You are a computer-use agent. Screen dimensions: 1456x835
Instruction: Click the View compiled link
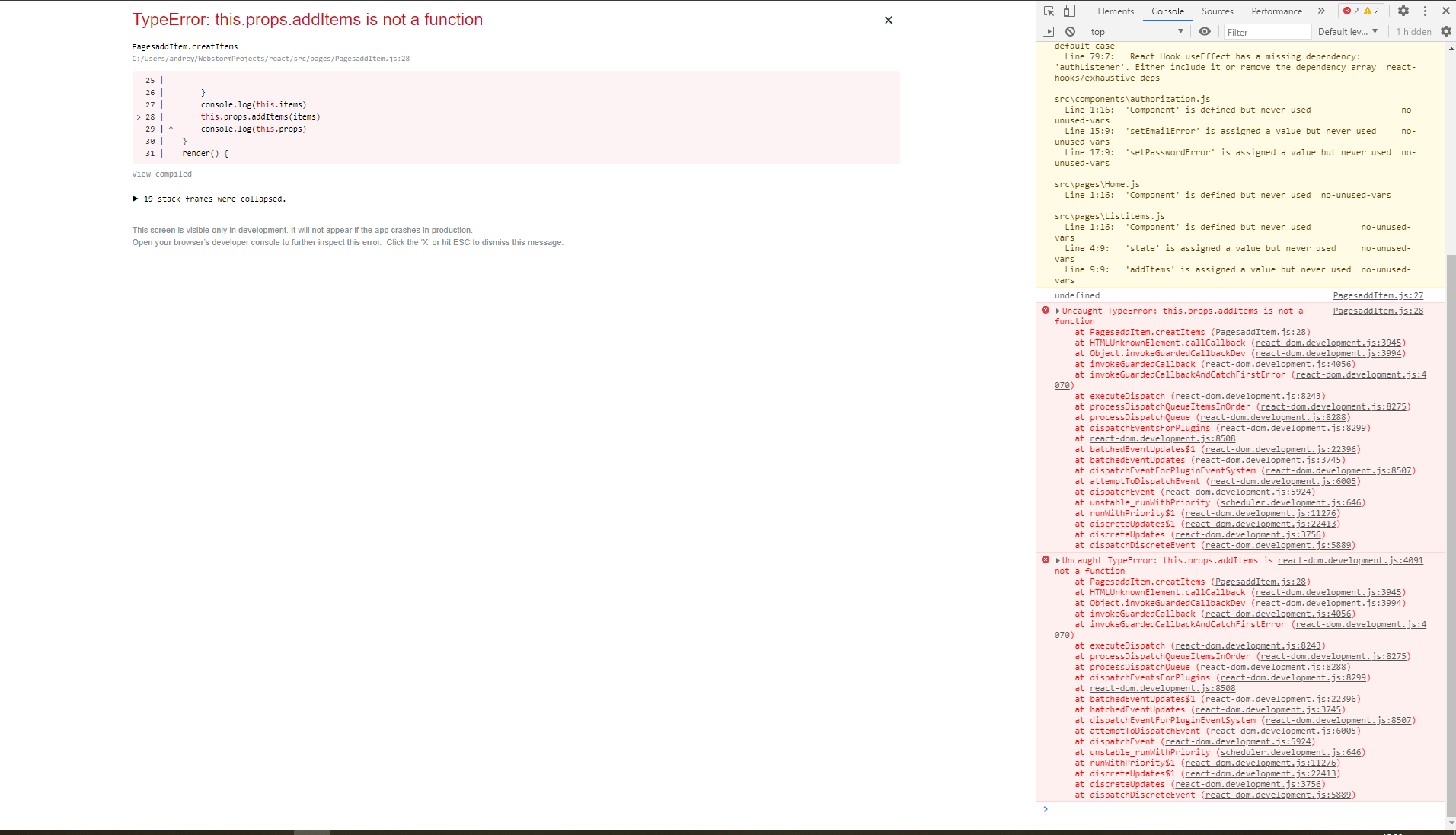click(x=162, y=174)
